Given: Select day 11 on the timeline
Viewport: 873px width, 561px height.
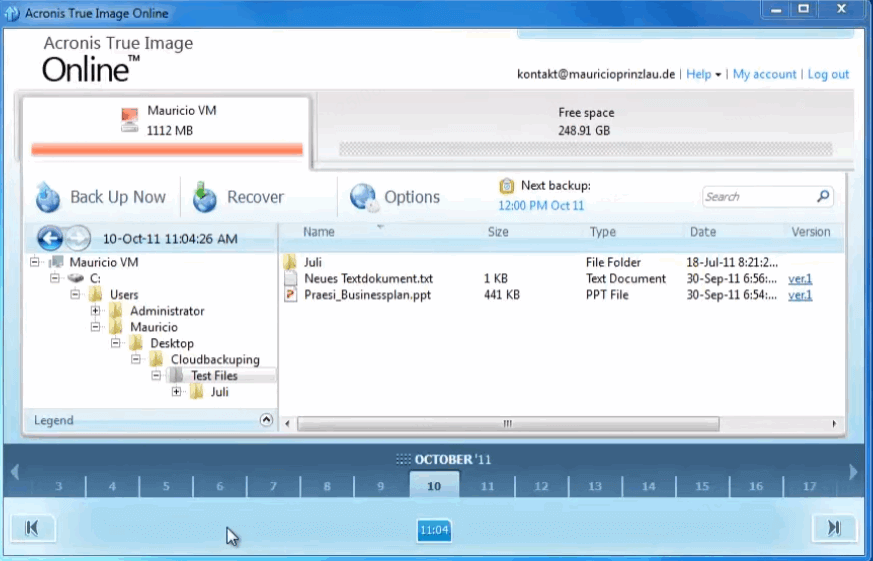Looking at the screenshot, I should click(488, 486).
